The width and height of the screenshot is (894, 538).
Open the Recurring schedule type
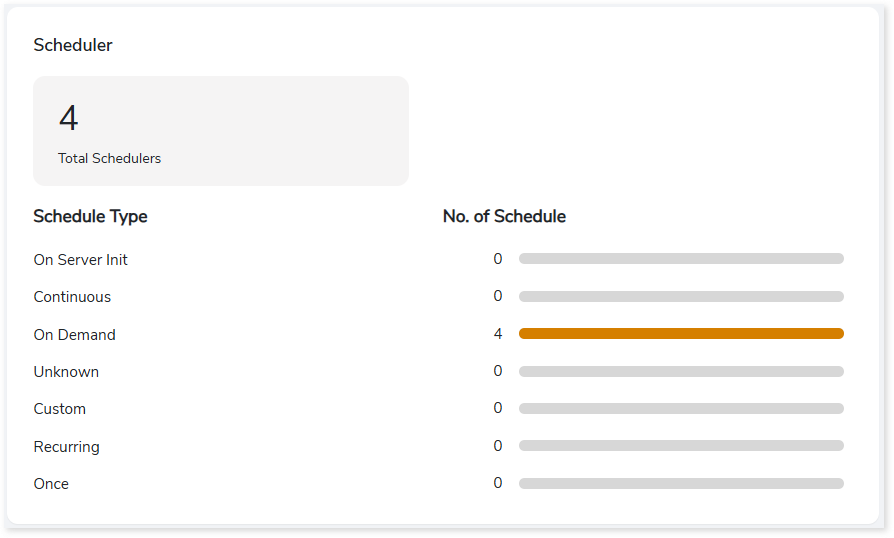67,447
